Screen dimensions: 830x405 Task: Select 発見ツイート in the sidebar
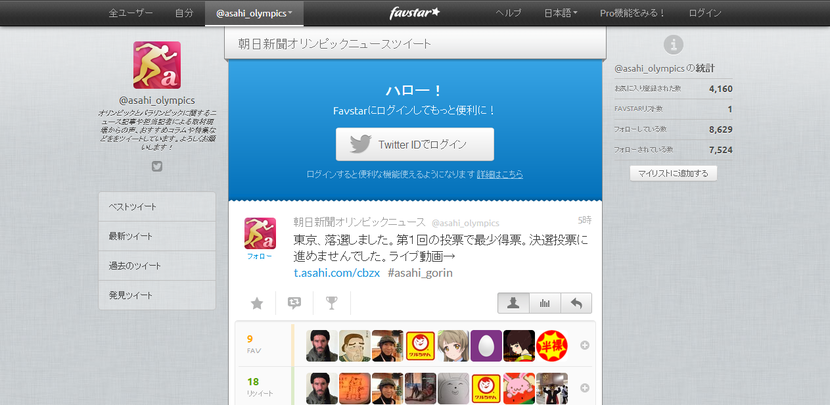click(x=157, y=295)
